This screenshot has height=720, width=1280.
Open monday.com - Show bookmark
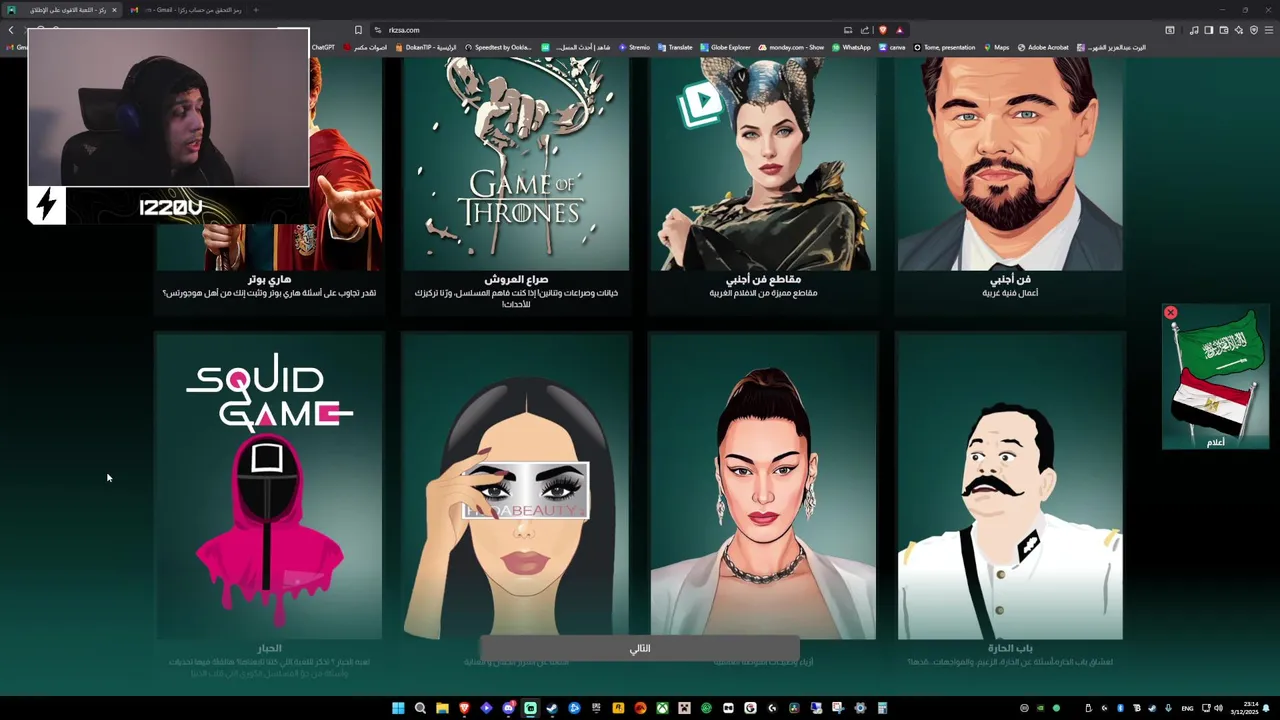pyautogui.click(x=791, y=47)
